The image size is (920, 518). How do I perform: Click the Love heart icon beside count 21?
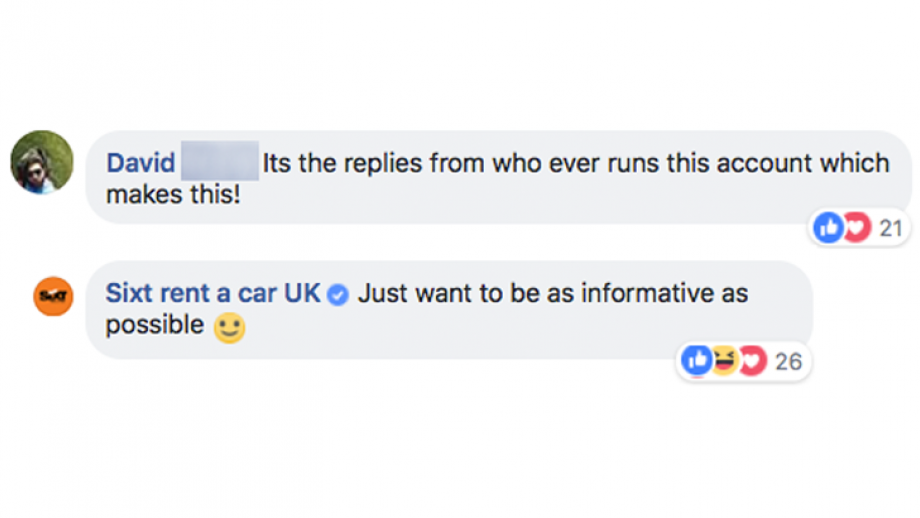click(x=857, y=228)
